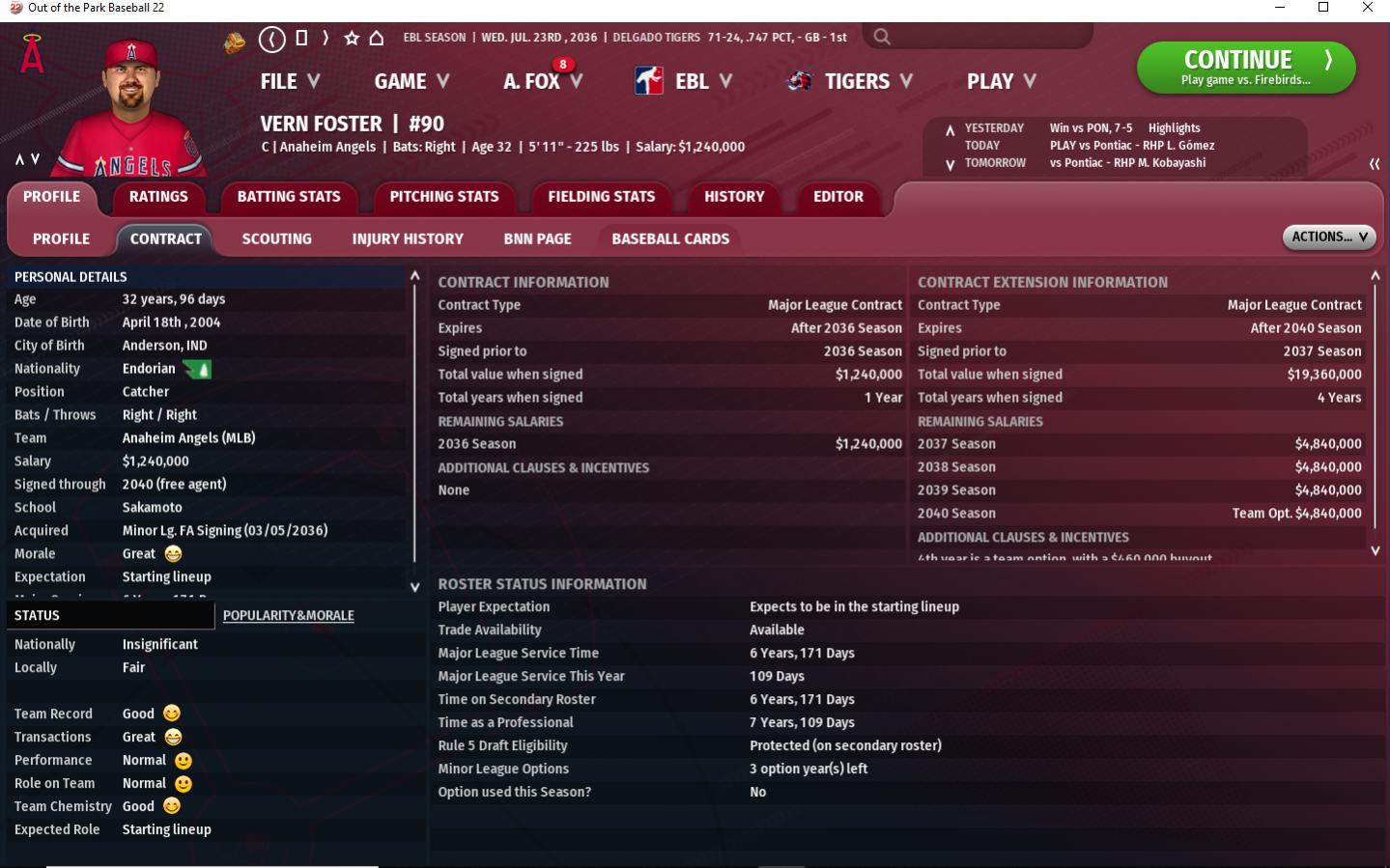
Task: Collapse the schedule panel with double chevron
Action: pyautogui.click(x=1374, y=164)
